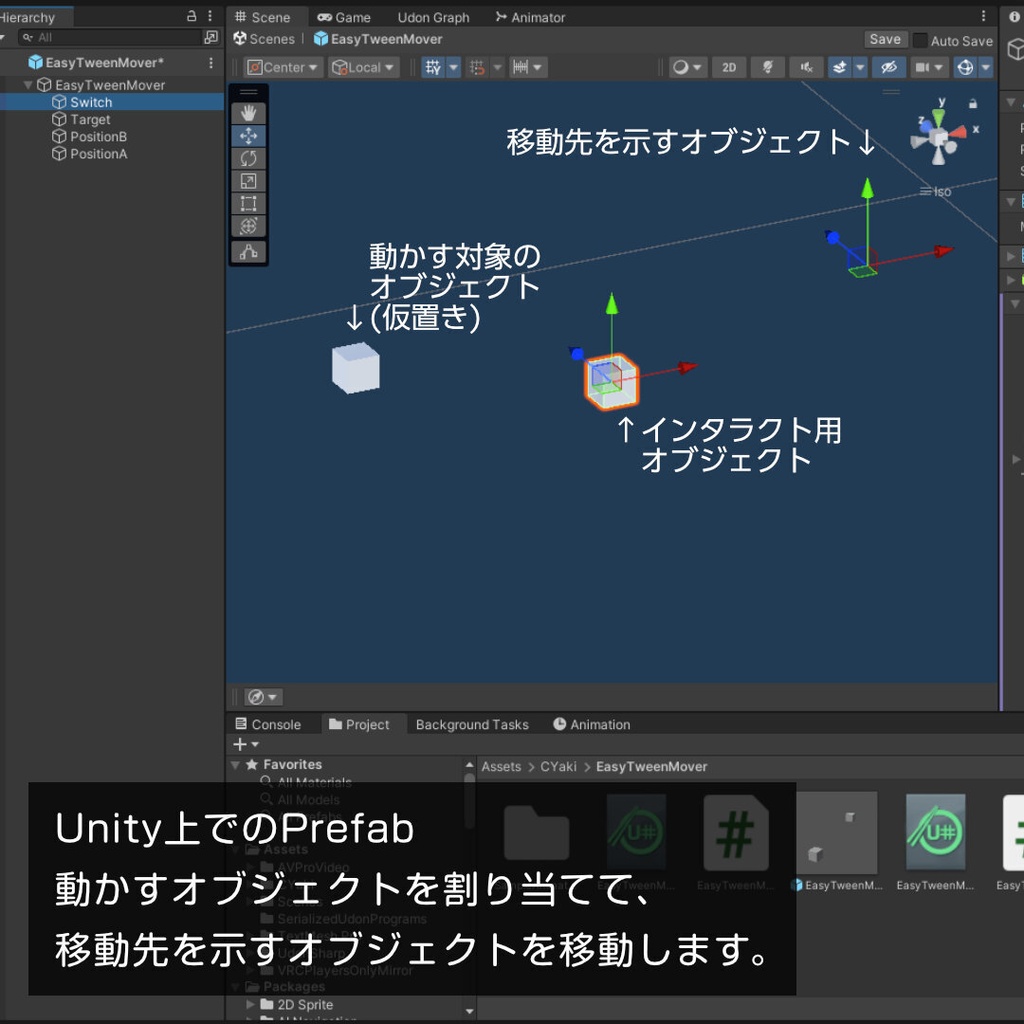Expand the 2D Sprite package folder
Screen dimensions: 1024x1024
[x=251, y=1004]
